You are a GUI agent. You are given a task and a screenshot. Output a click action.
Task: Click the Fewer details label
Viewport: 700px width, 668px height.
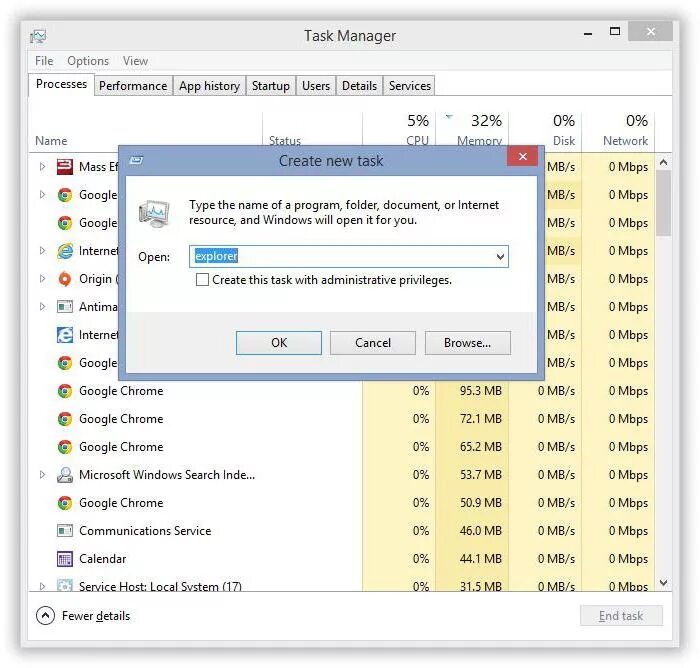point(96,616)
